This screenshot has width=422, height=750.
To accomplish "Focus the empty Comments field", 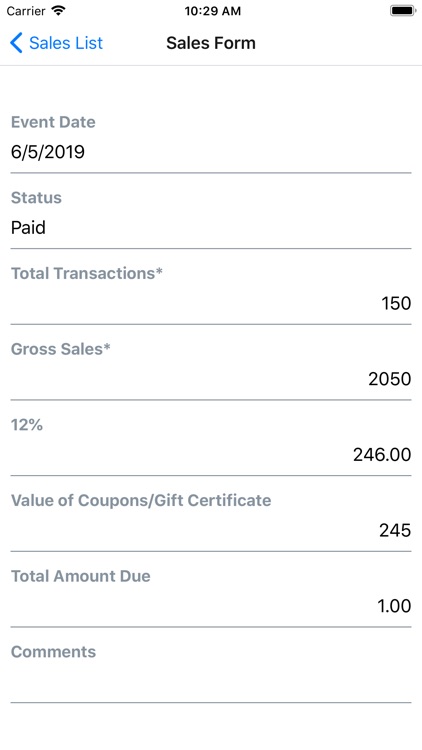I will pos(211,681).
